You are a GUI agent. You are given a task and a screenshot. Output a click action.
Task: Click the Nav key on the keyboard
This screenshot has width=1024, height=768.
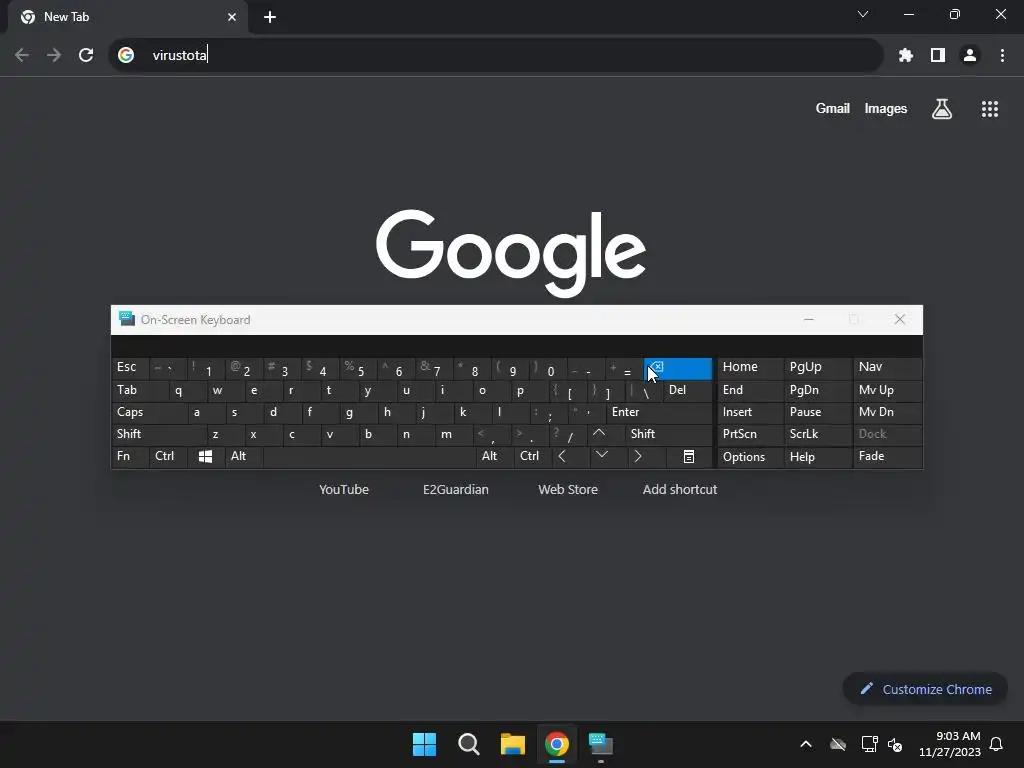tap(888, 367)
